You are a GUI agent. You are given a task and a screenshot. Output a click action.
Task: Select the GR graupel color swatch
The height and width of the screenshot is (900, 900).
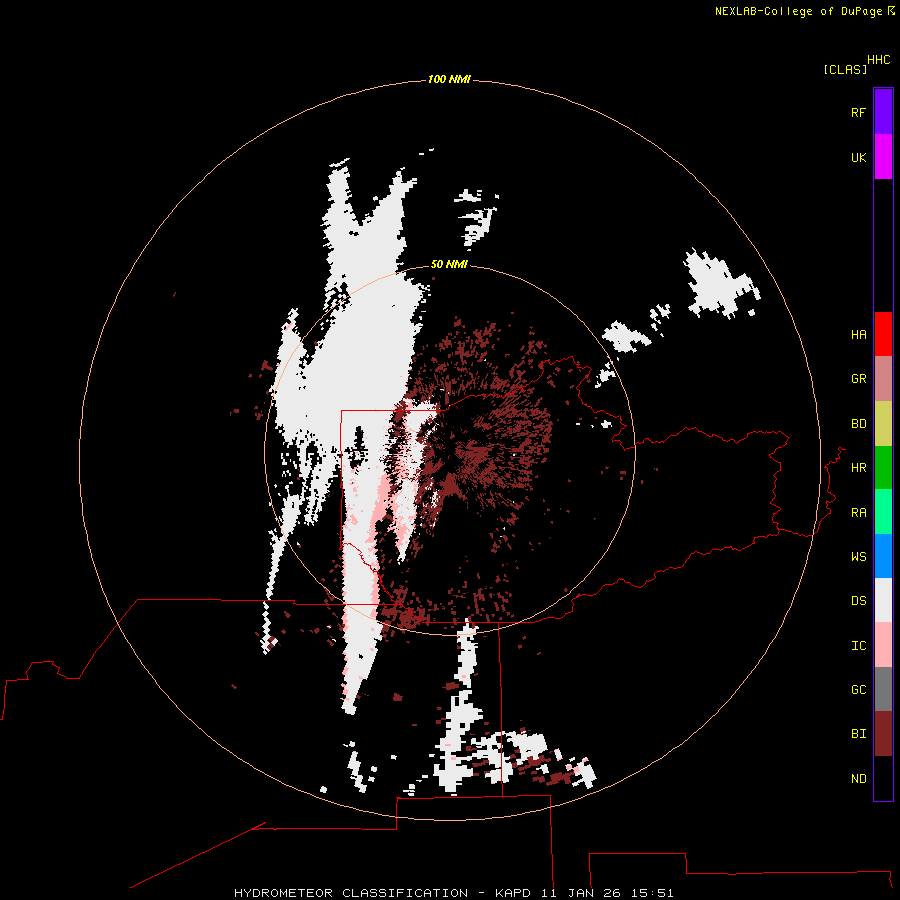883,379
